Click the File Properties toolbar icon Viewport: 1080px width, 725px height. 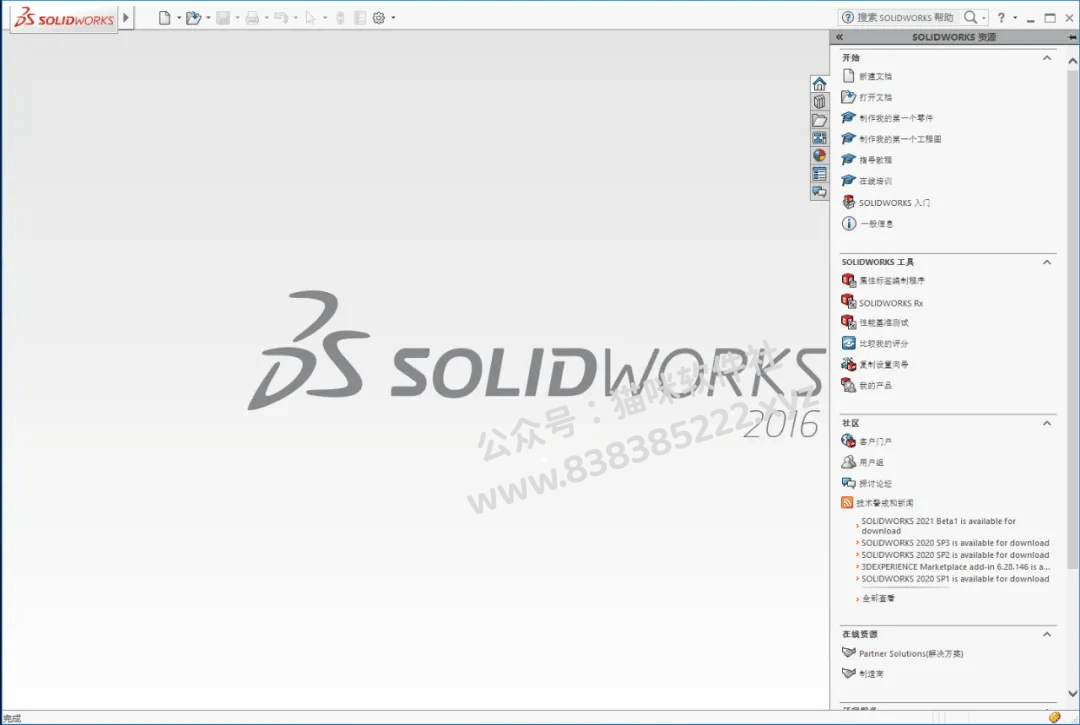pos(360,18)
